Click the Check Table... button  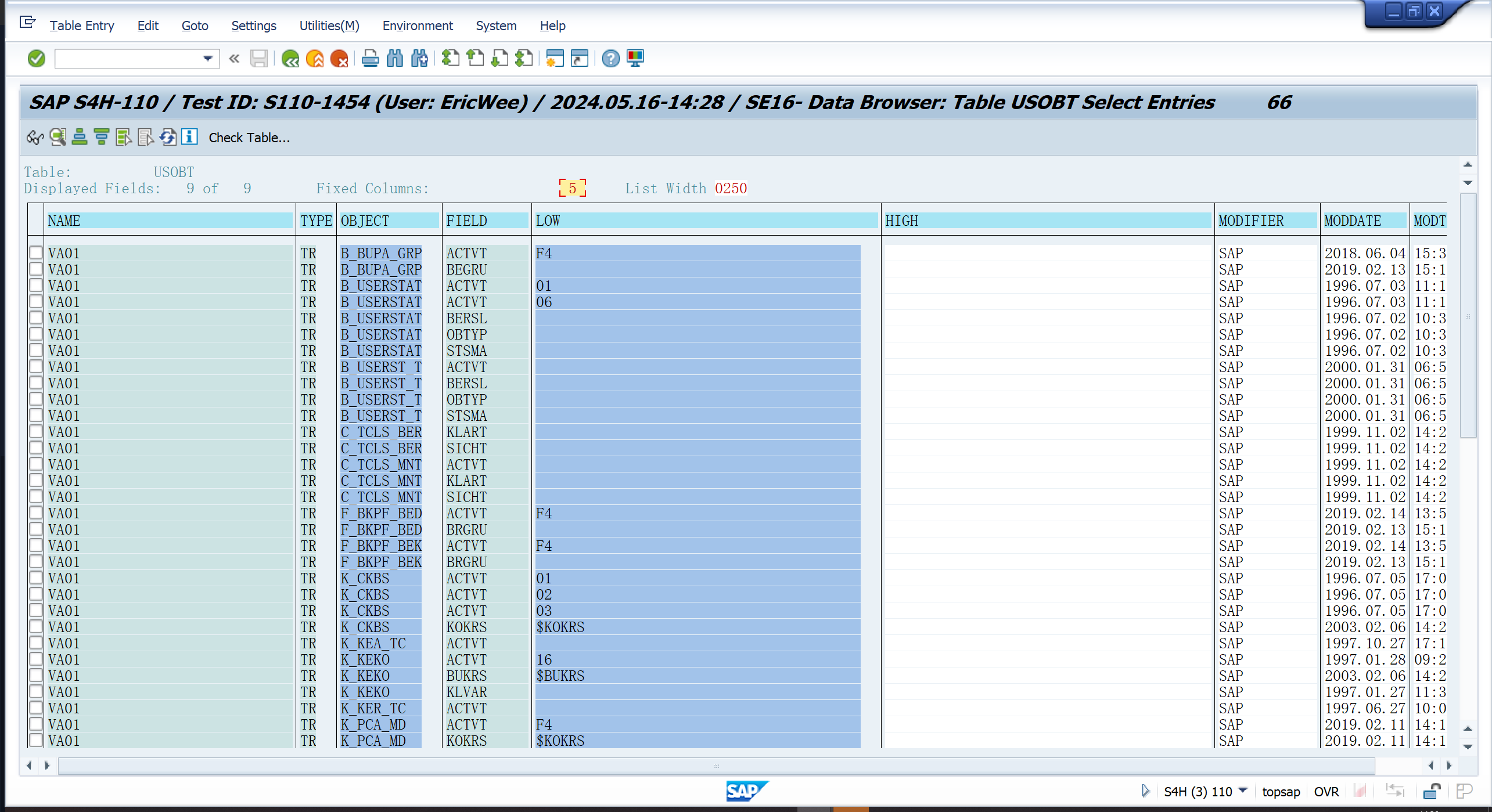click(x=249, y=138)
